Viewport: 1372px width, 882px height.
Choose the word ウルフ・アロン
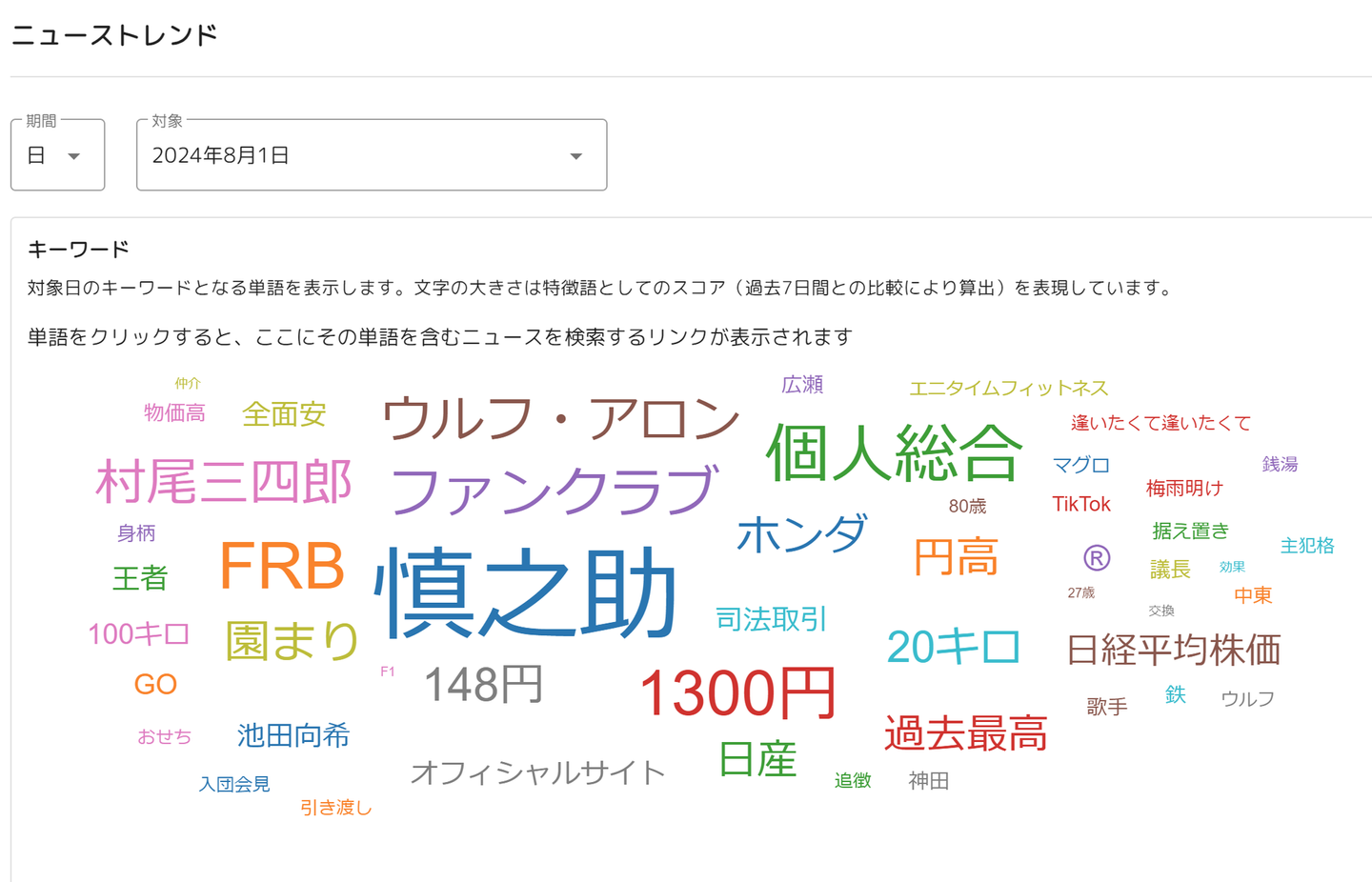pyautogui.click(x=560, y=418)
